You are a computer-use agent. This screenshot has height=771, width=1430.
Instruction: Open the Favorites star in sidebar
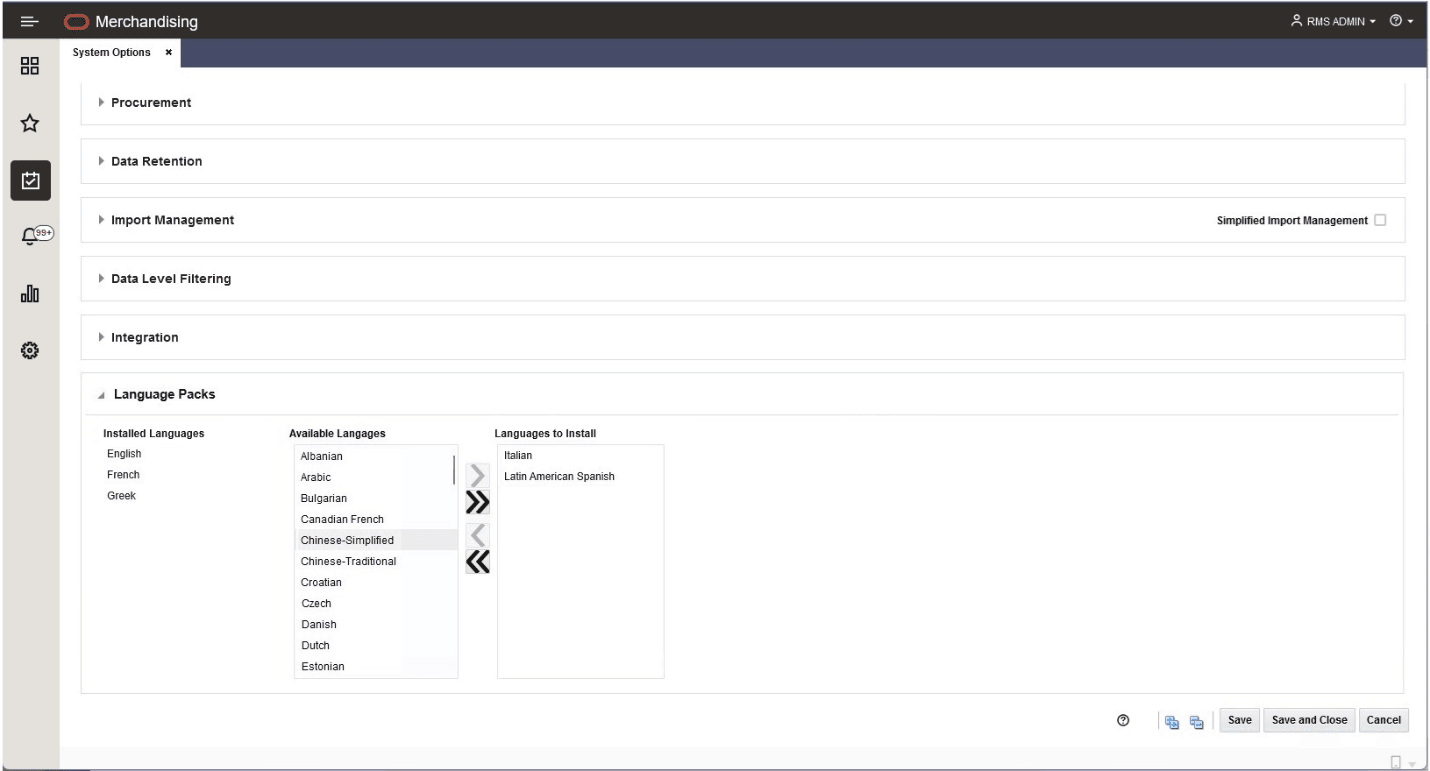[29, 122]
